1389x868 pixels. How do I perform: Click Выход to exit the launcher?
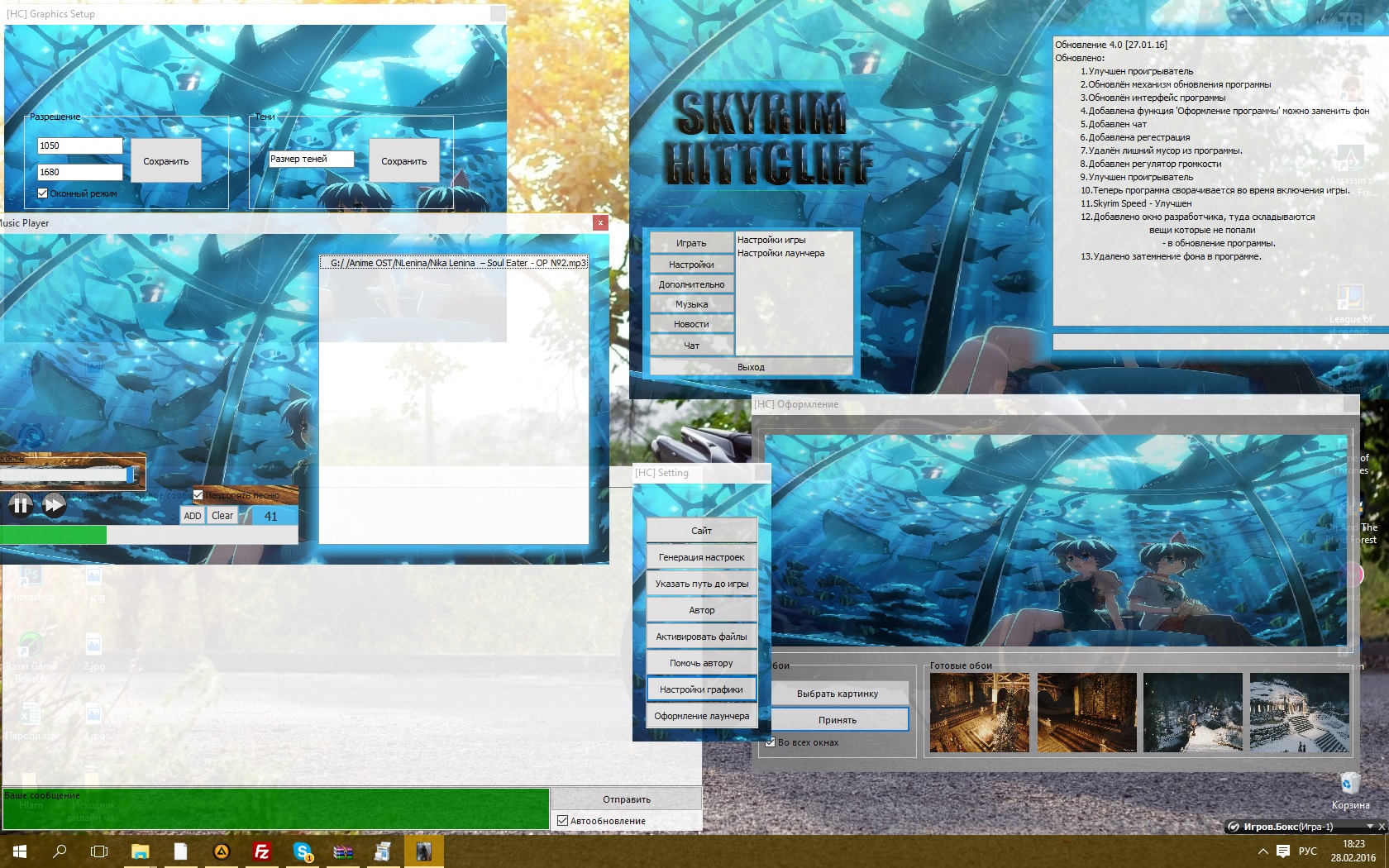pos(751,367)
